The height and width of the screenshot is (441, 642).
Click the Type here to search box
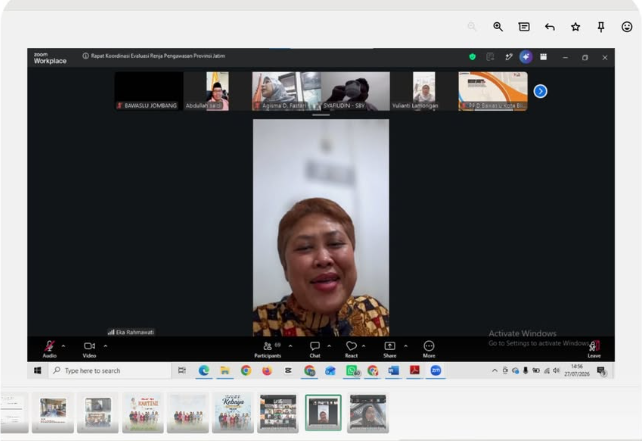point(111,371)
